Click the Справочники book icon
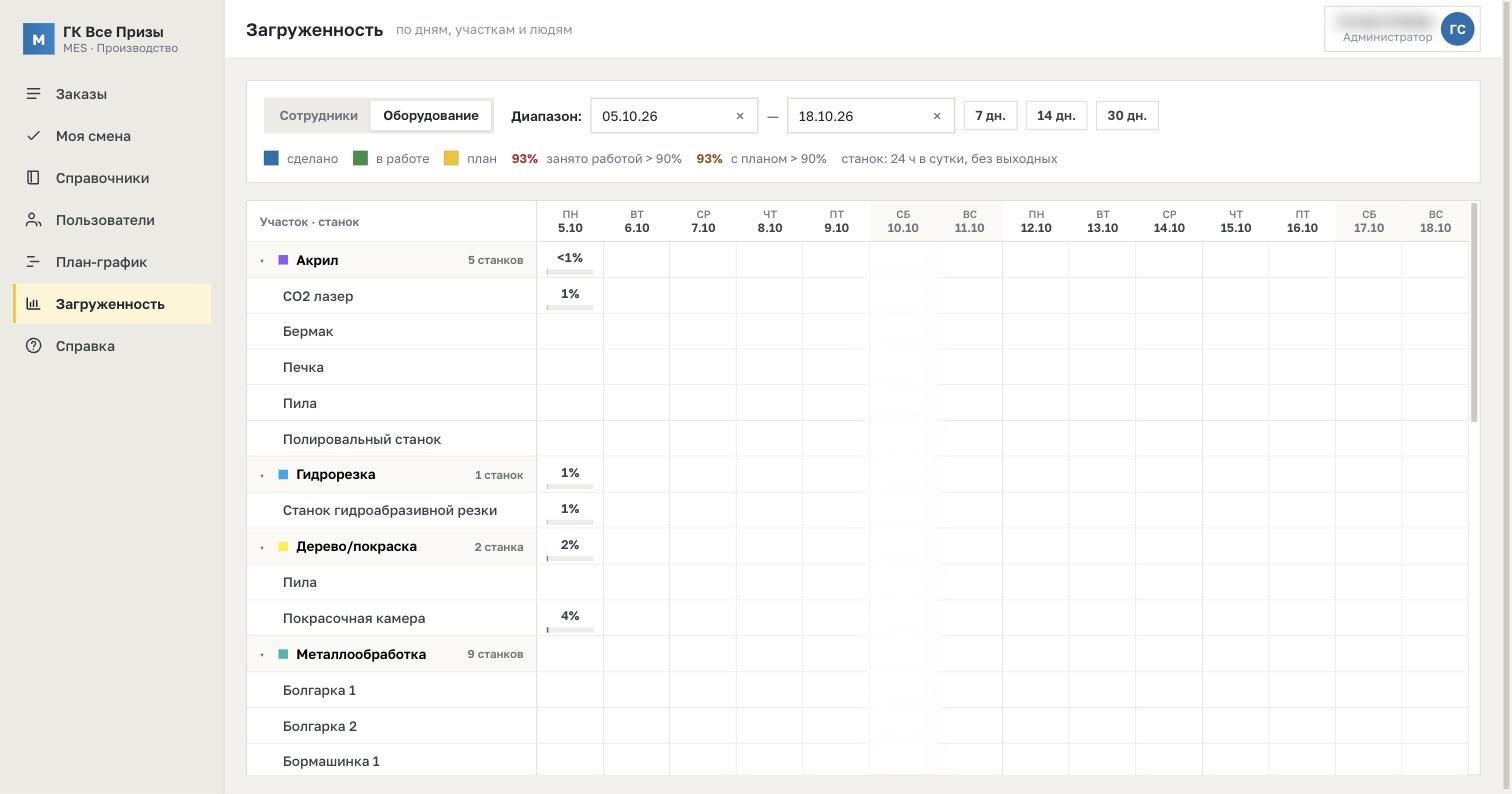 coord(33,178)
